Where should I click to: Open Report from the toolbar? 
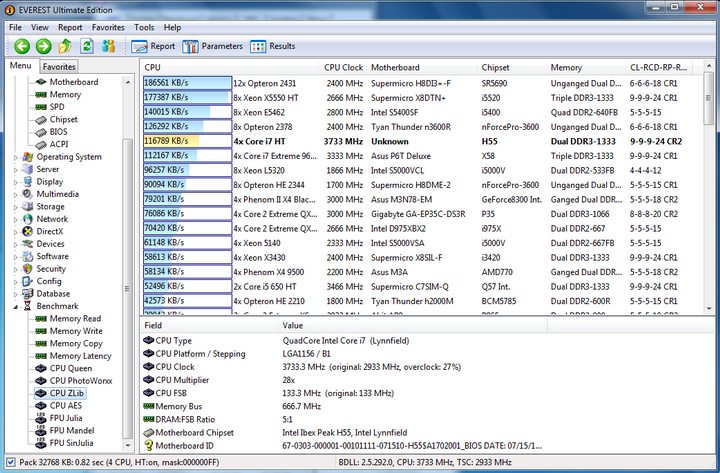[x=153, y=46]
